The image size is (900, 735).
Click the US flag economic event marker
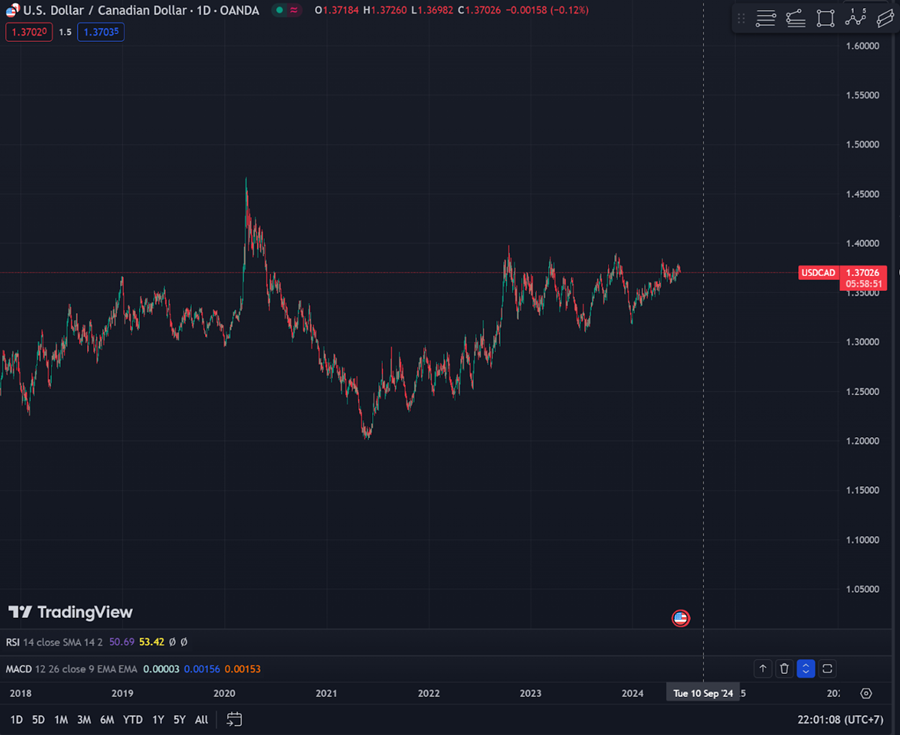(680, 618)
